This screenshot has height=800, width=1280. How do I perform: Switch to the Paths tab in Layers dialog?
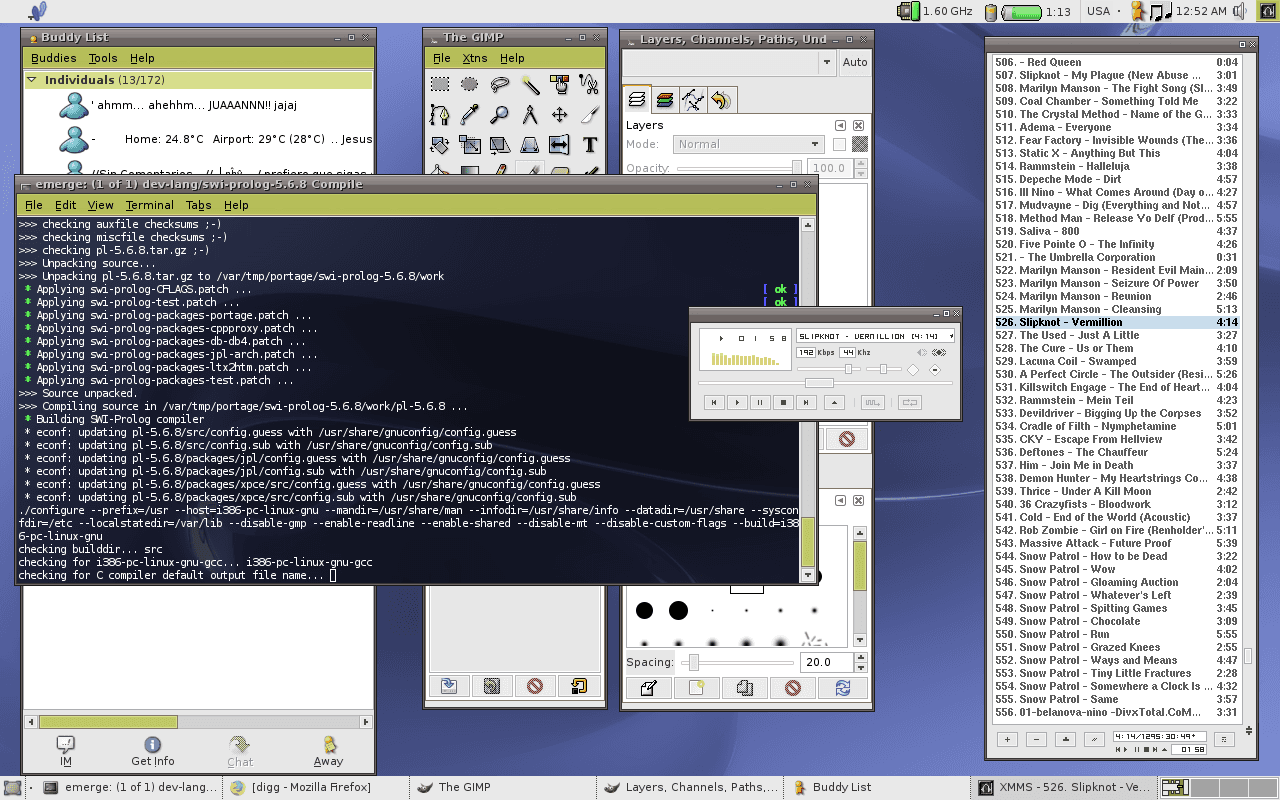tap(692, 99)
